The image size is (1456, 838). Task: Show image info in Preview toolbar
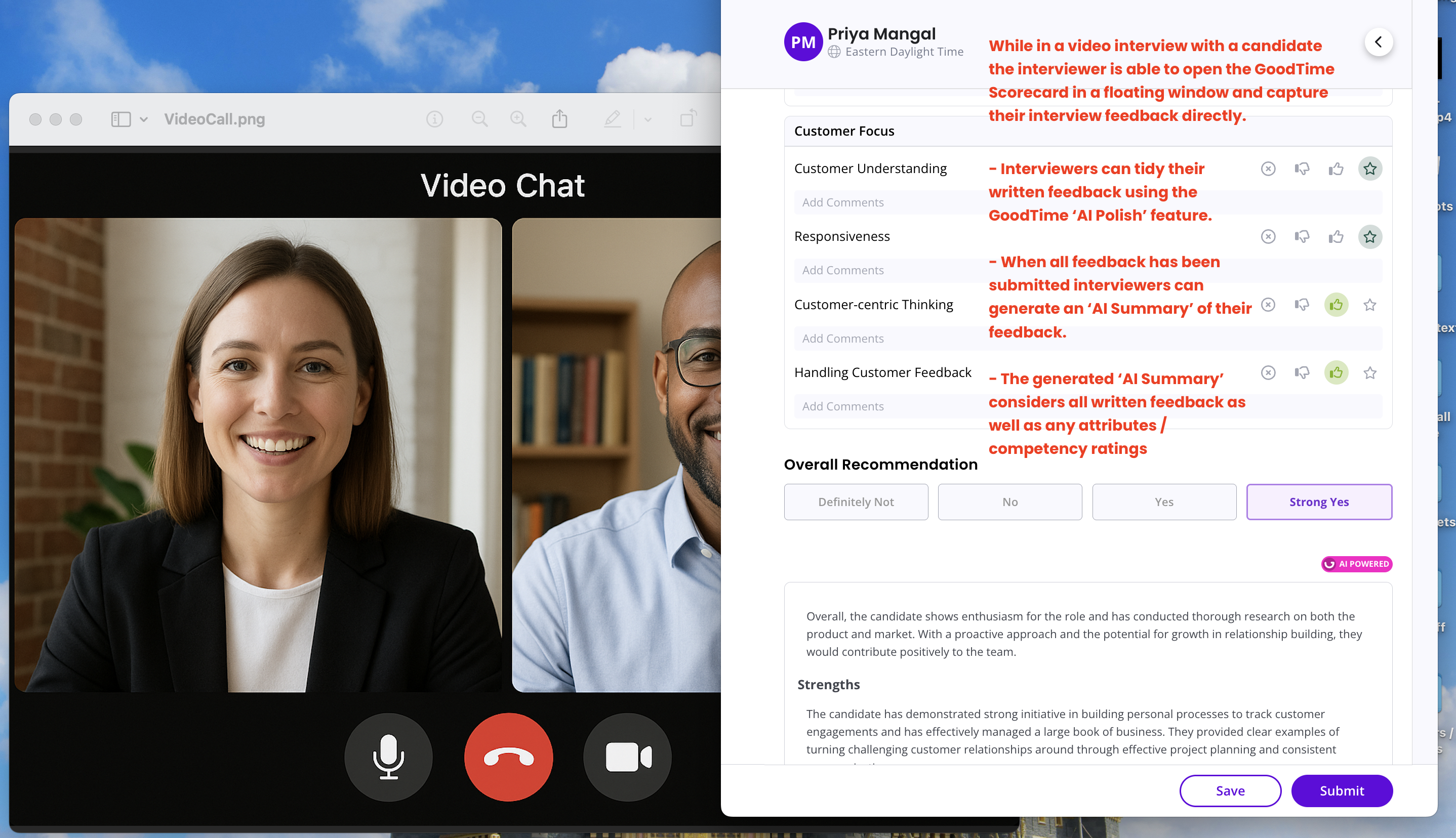435,119
